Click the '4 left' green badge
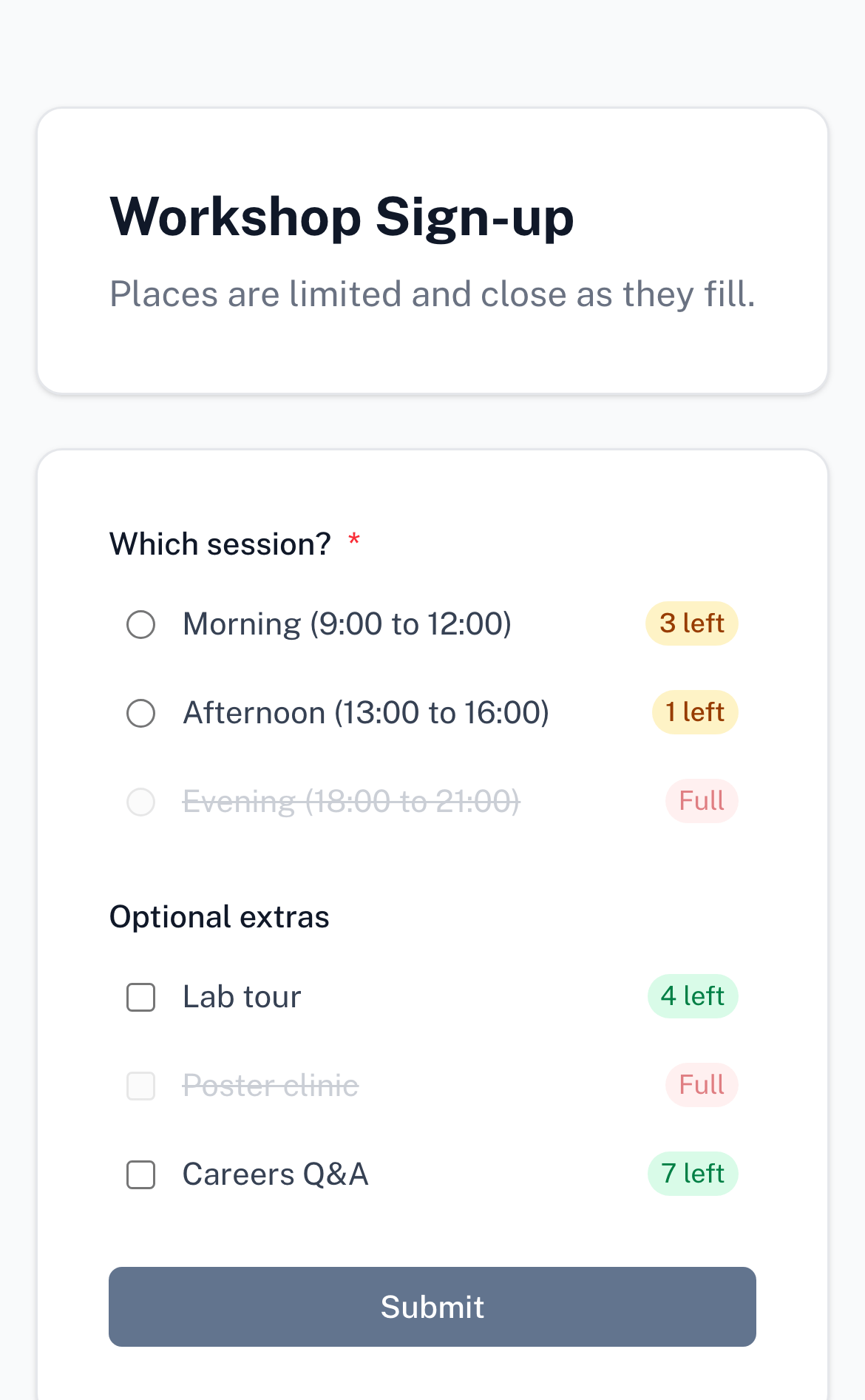The width and height of the screenshot is (865, 1400). coord(693,996)
